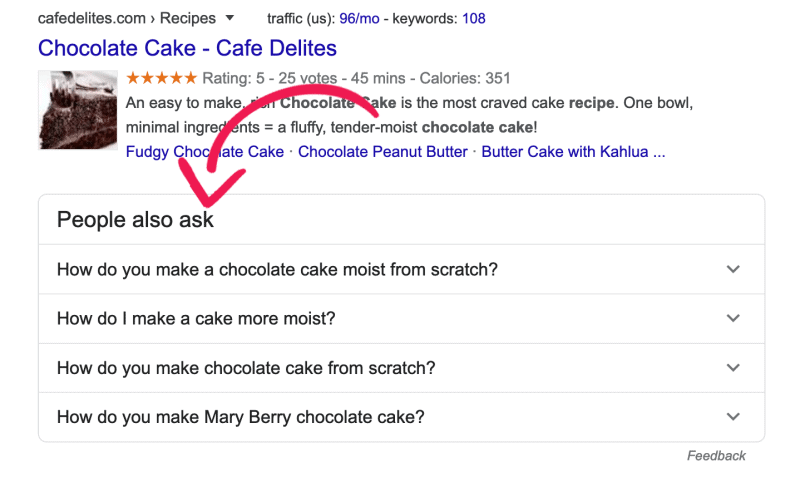800x482 pixels.
Task: Select 'How do I make a cake more moist?'
Action: [x=196, y=318]
